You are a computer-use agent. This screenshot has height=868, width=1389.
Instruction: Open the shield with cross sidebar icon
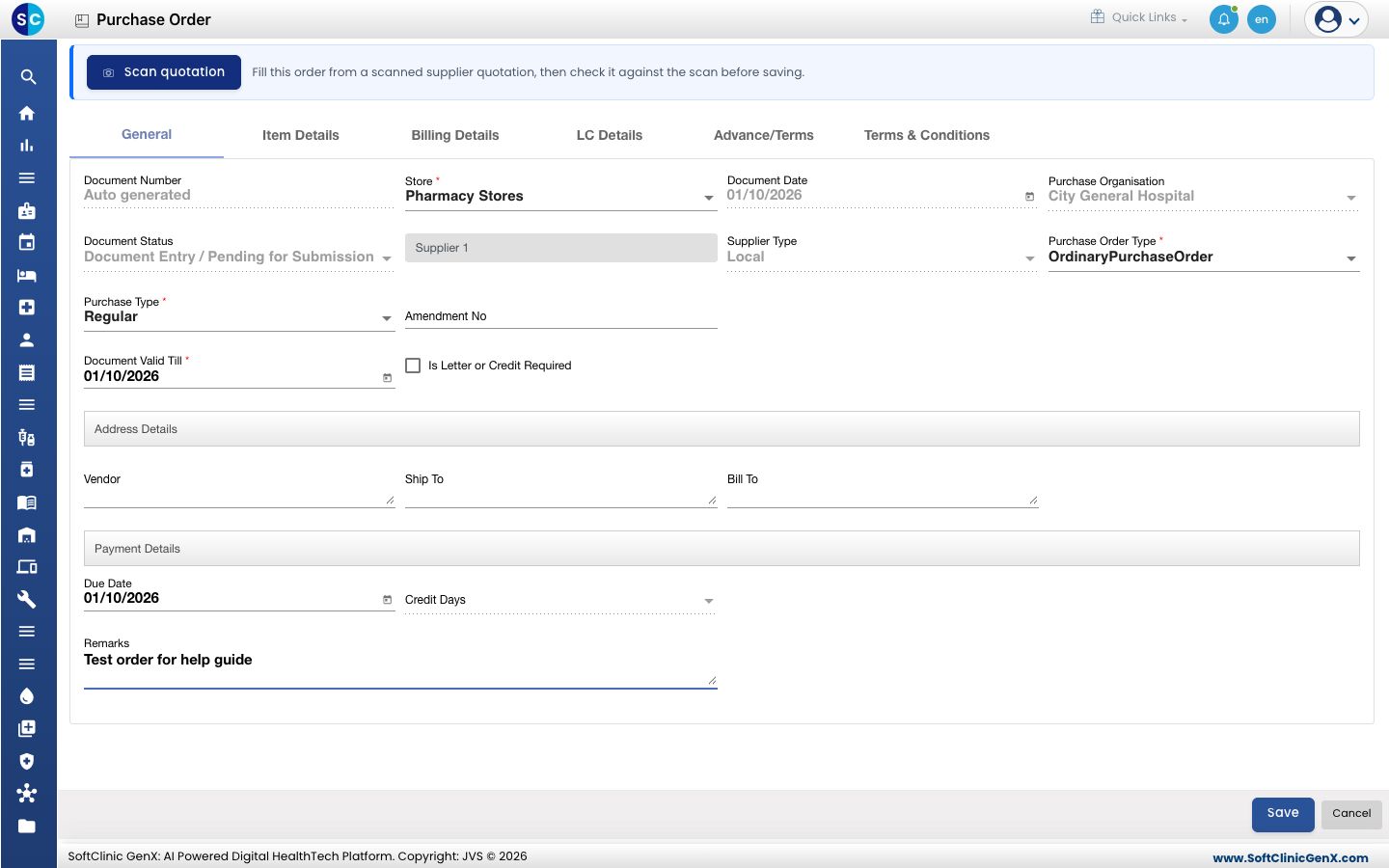point(27,761)
